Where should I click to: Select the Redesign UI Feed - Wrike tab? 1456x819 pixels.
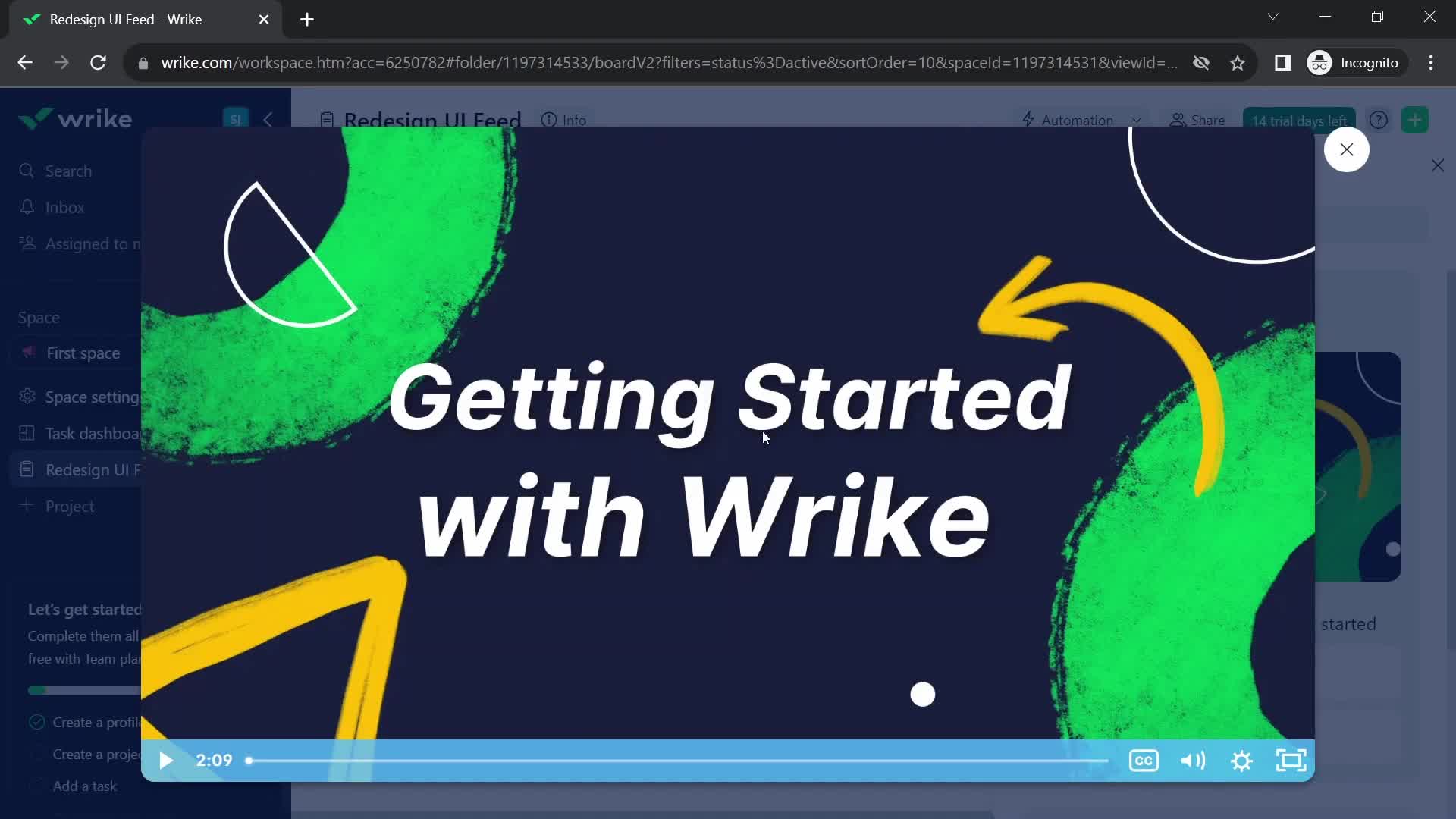point(144,20)
